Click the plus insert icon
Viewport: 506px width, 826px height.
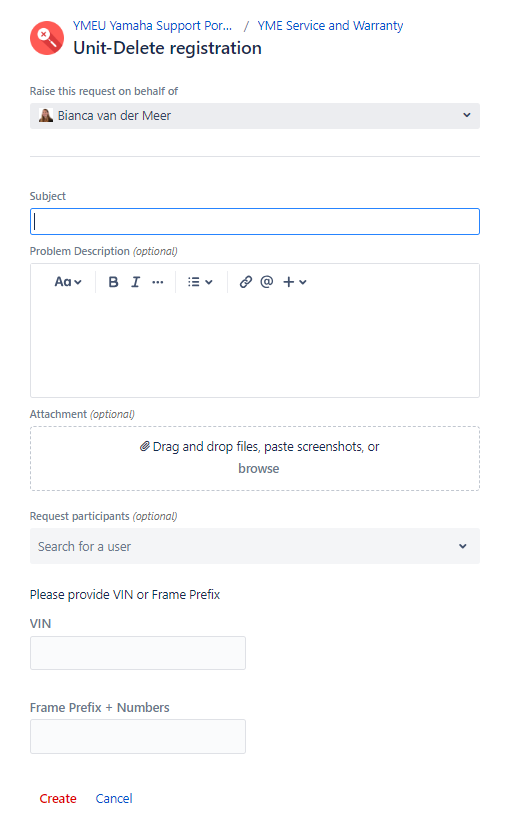pyautogui.click(x=289, y=282)
